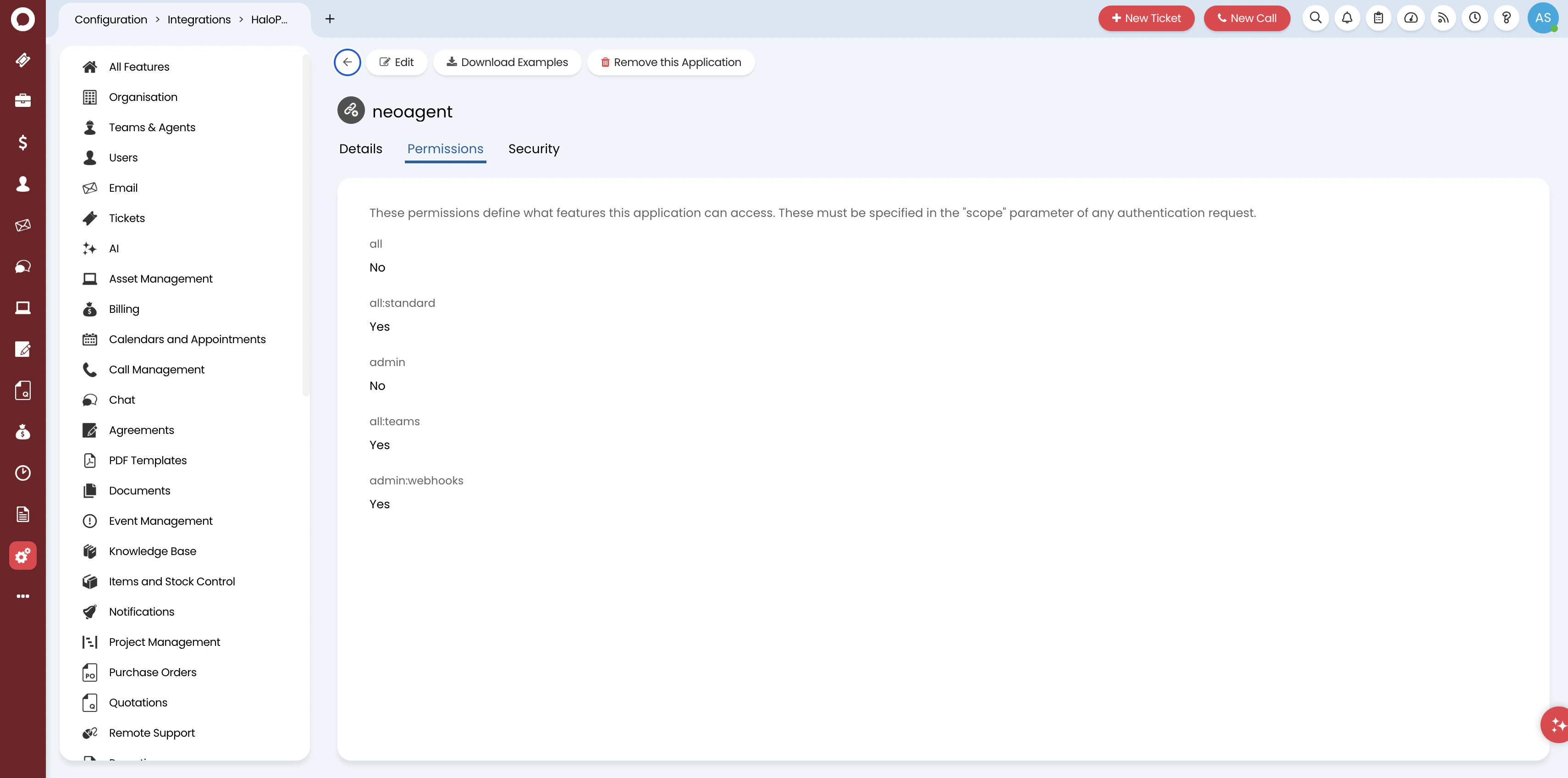
Task: Open Integrations from the breadcrumb trail
Action: 199,19
